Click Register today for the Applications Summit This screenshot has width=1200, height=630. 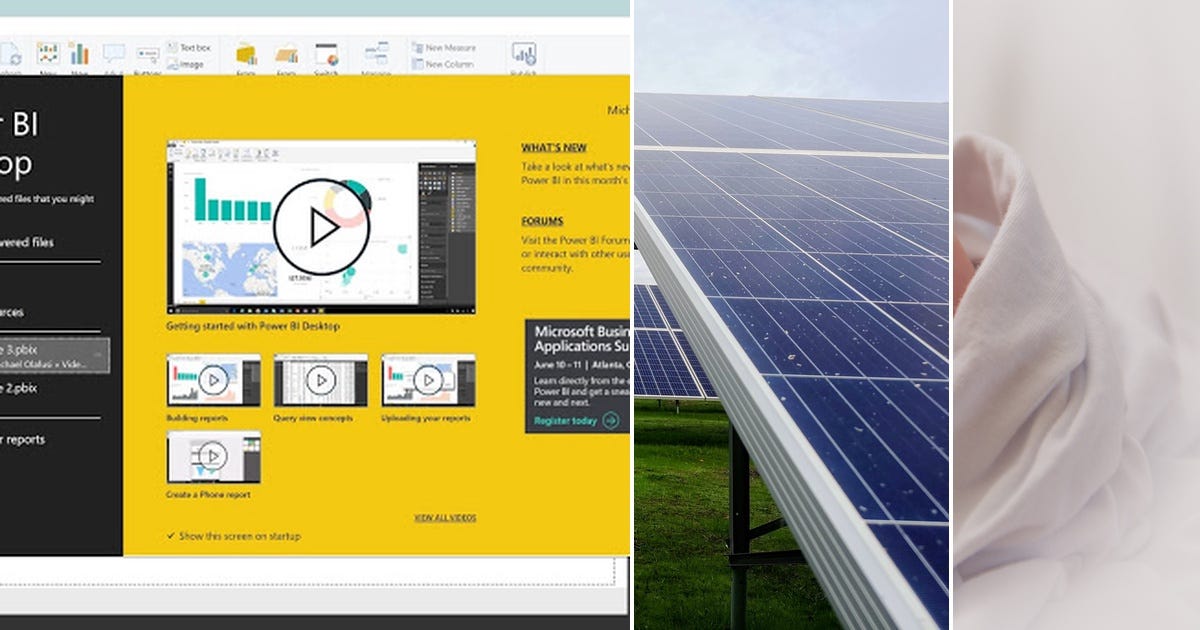566,421
